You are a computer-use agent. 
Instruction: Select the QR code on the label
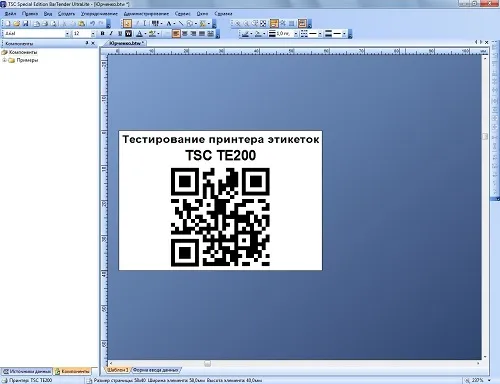click(220, 217)
